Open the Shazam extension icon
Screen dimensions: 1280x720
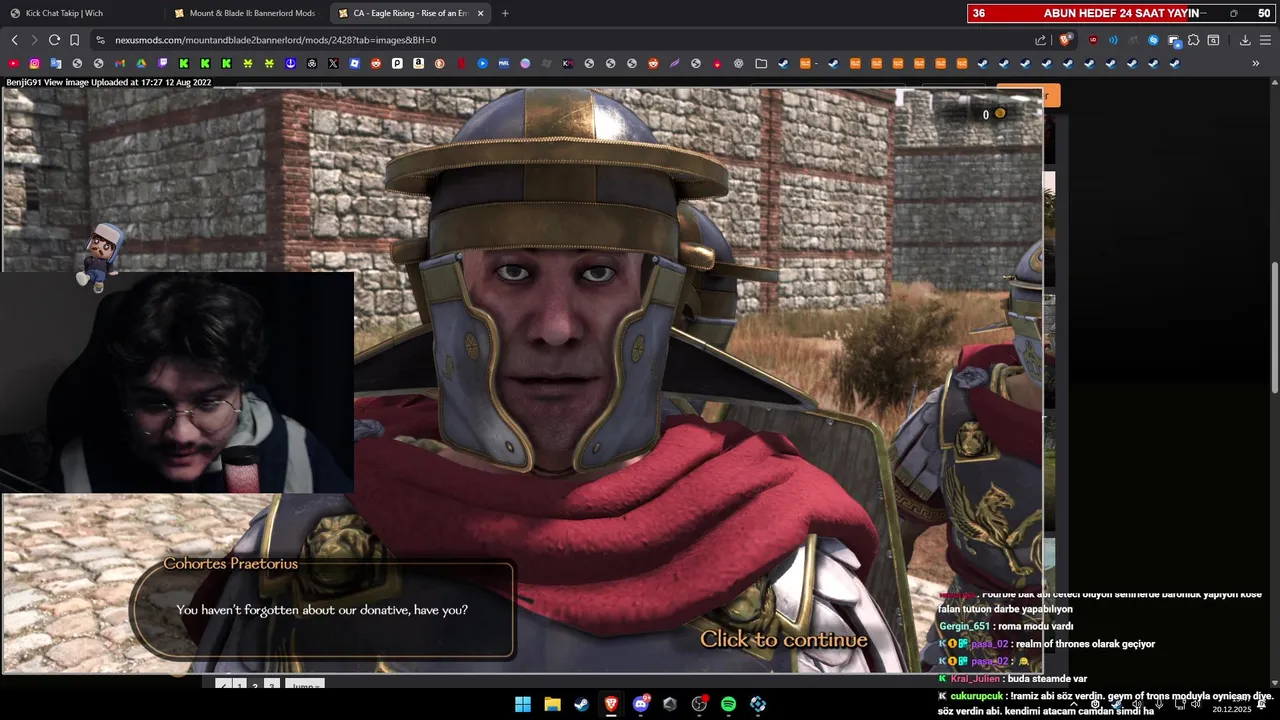(1153, 40)
